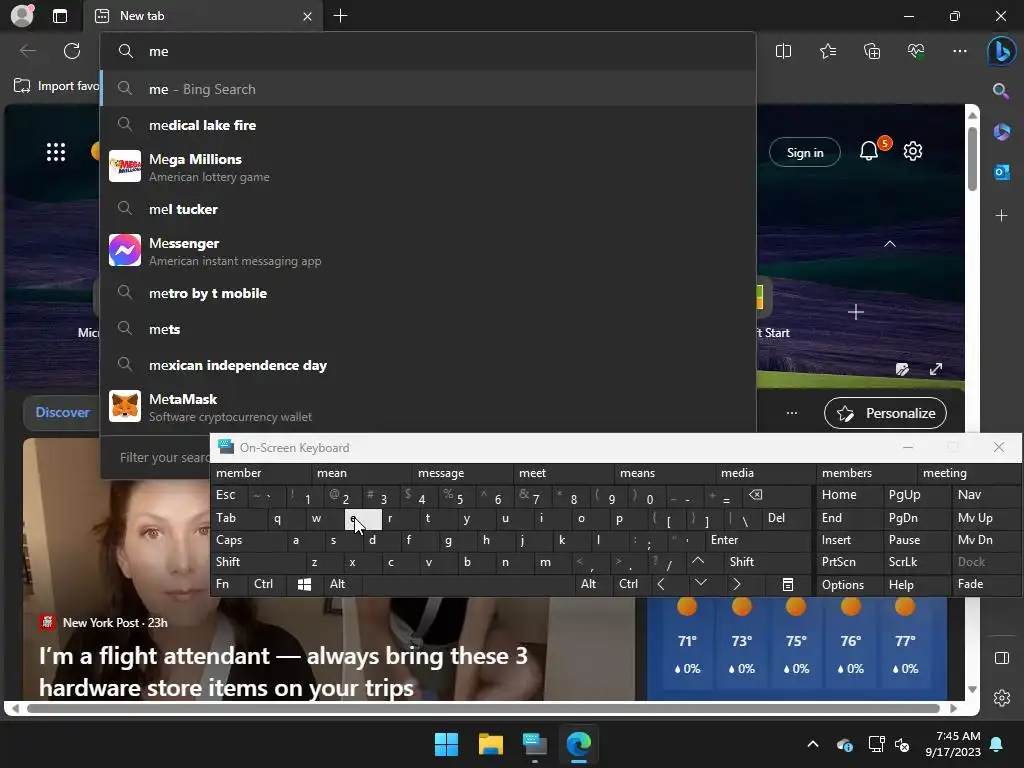The height and width of the screenshot is (768, 1024).
Task: Toggle the sidebar panel layout icon
Action: [1002, 658]
